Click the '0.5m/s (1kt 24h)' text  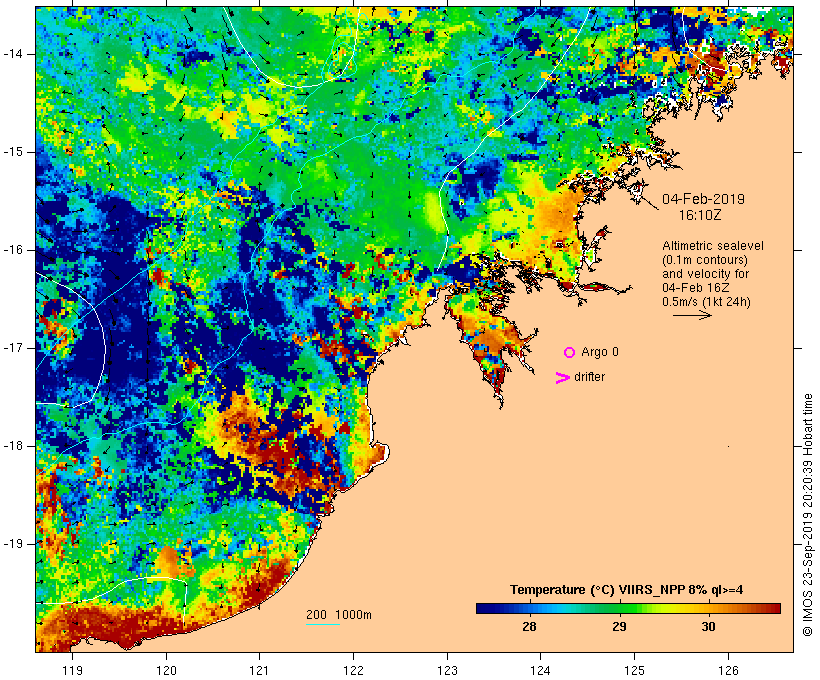706,302
